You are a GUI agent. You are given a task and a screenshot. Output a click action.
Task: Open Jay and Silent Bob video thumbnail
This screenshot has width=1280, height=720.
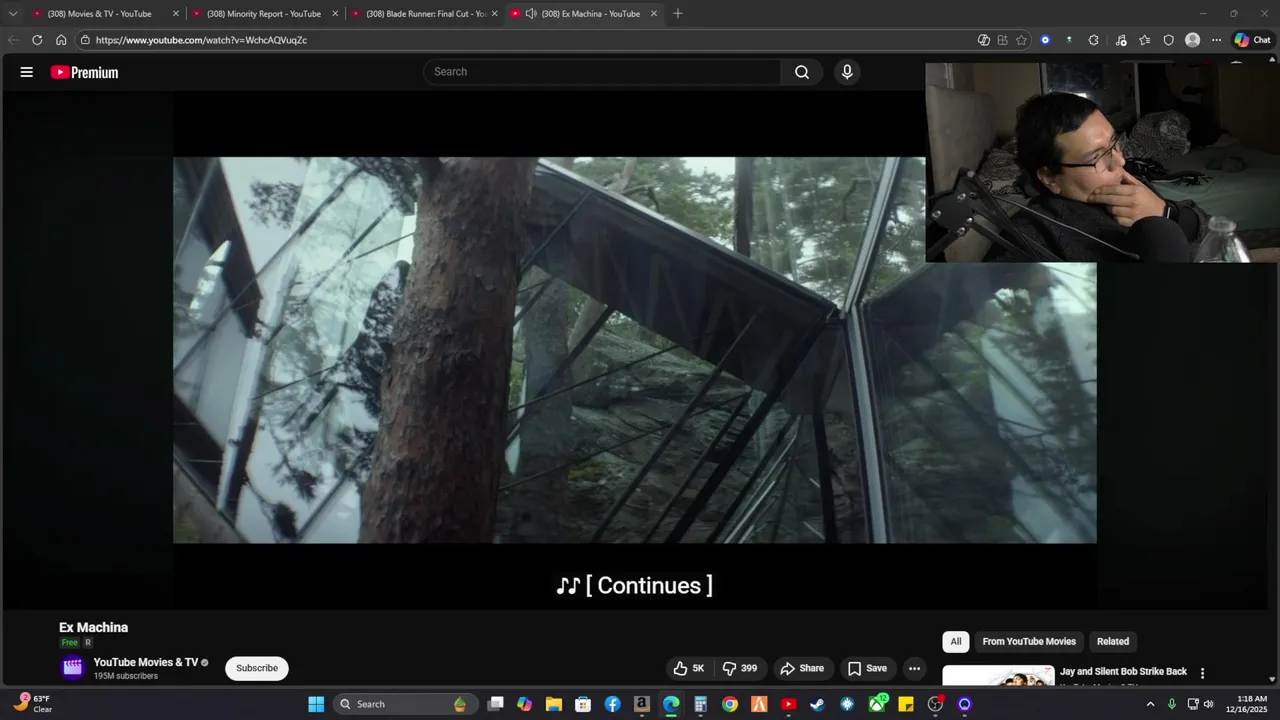point(998,676)
